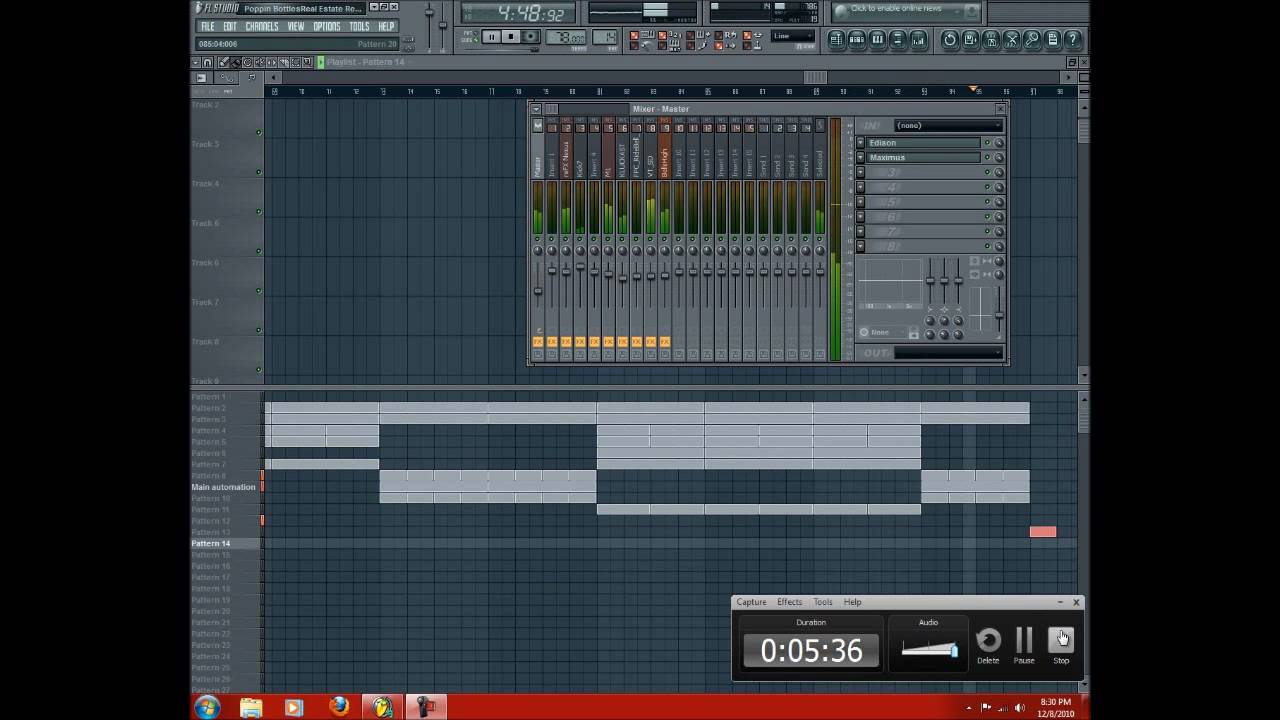
Task: Open the CHANNELS menu
Action: click(x=262, y=26)
